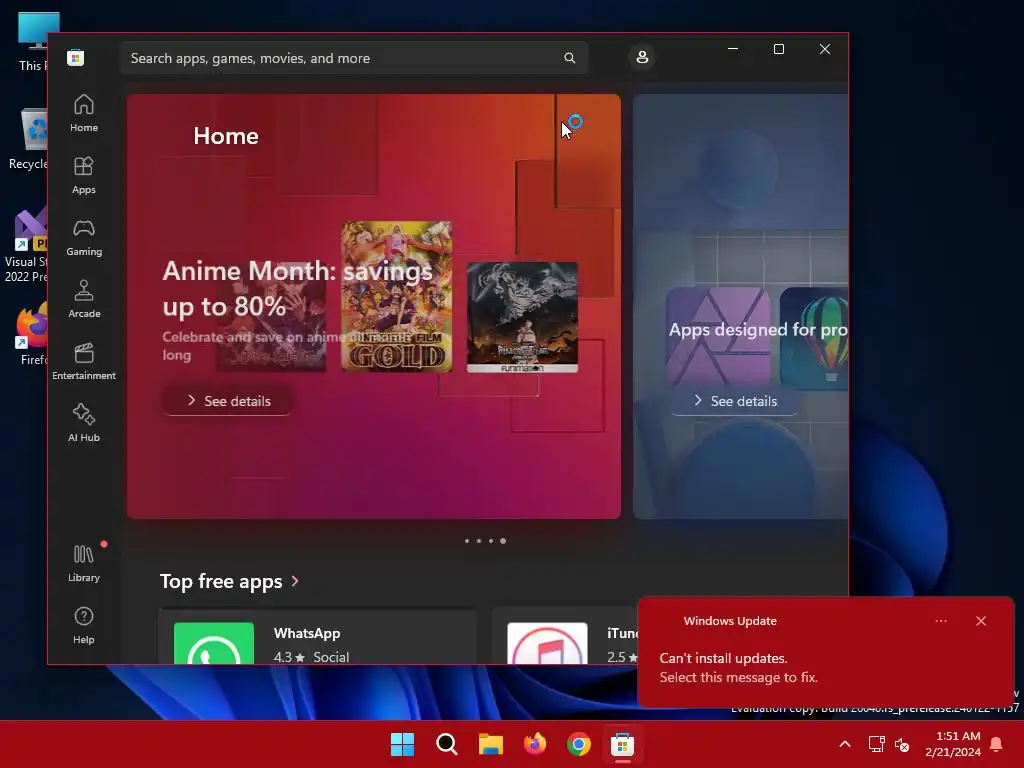Image resolution: width=1024 pixels, height=768 pixels.
Task: Click See details on the Anime Month banner
Action: coord(227,400)
